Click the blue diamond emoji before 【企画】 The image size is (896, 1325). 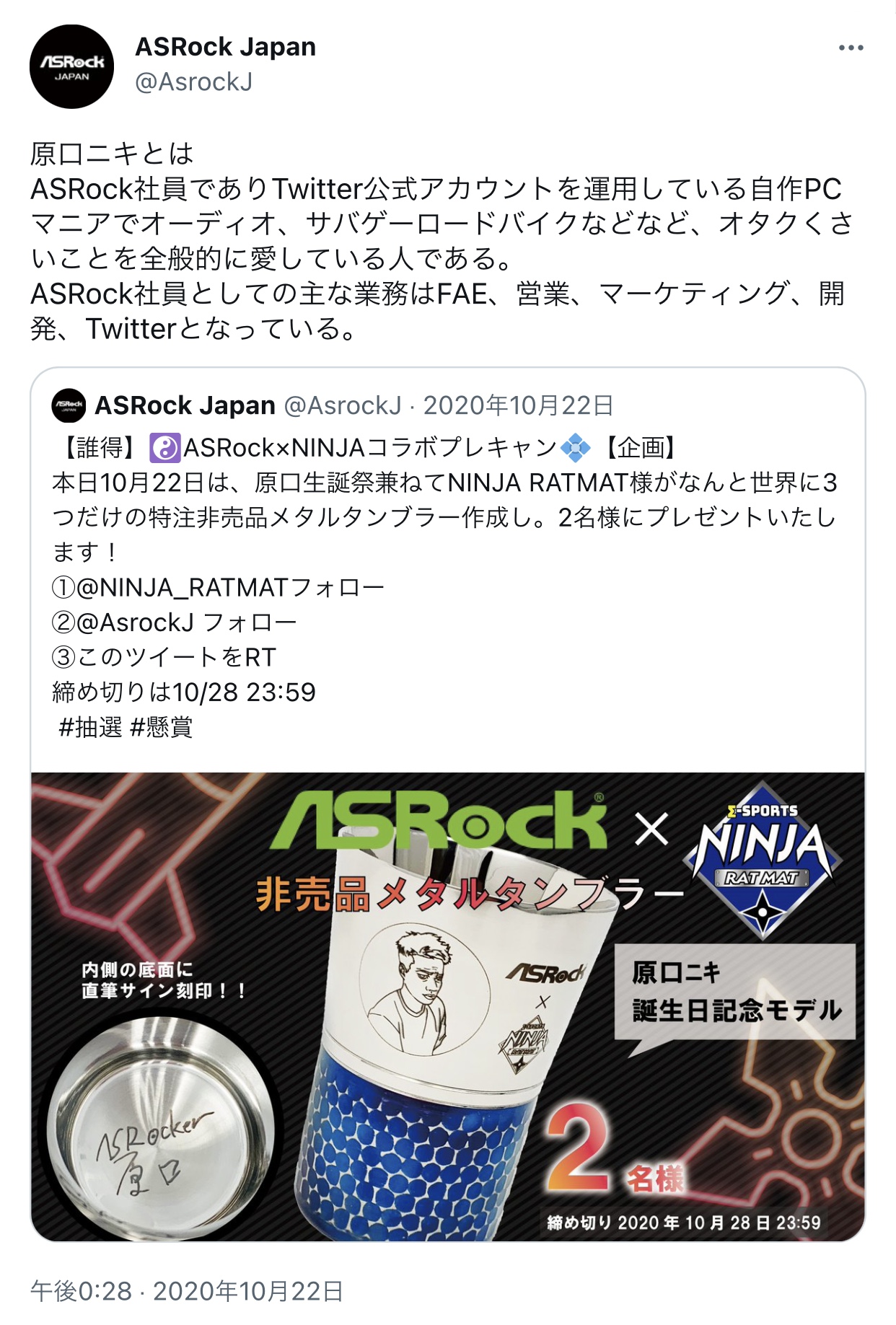575,448
